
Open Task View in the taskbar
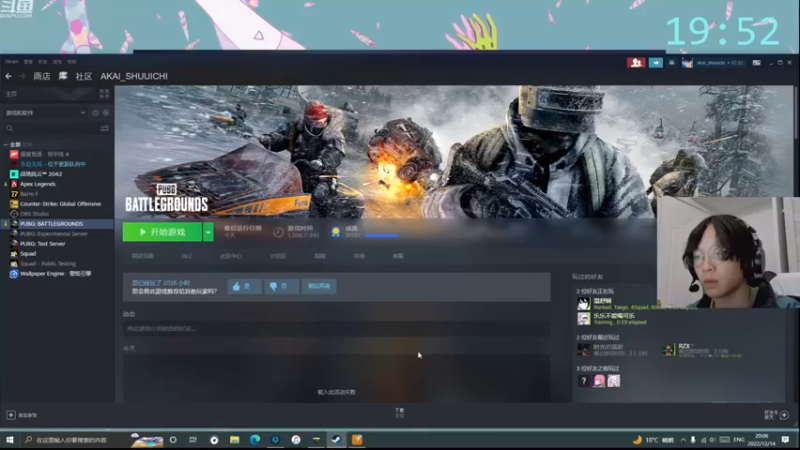193,440
